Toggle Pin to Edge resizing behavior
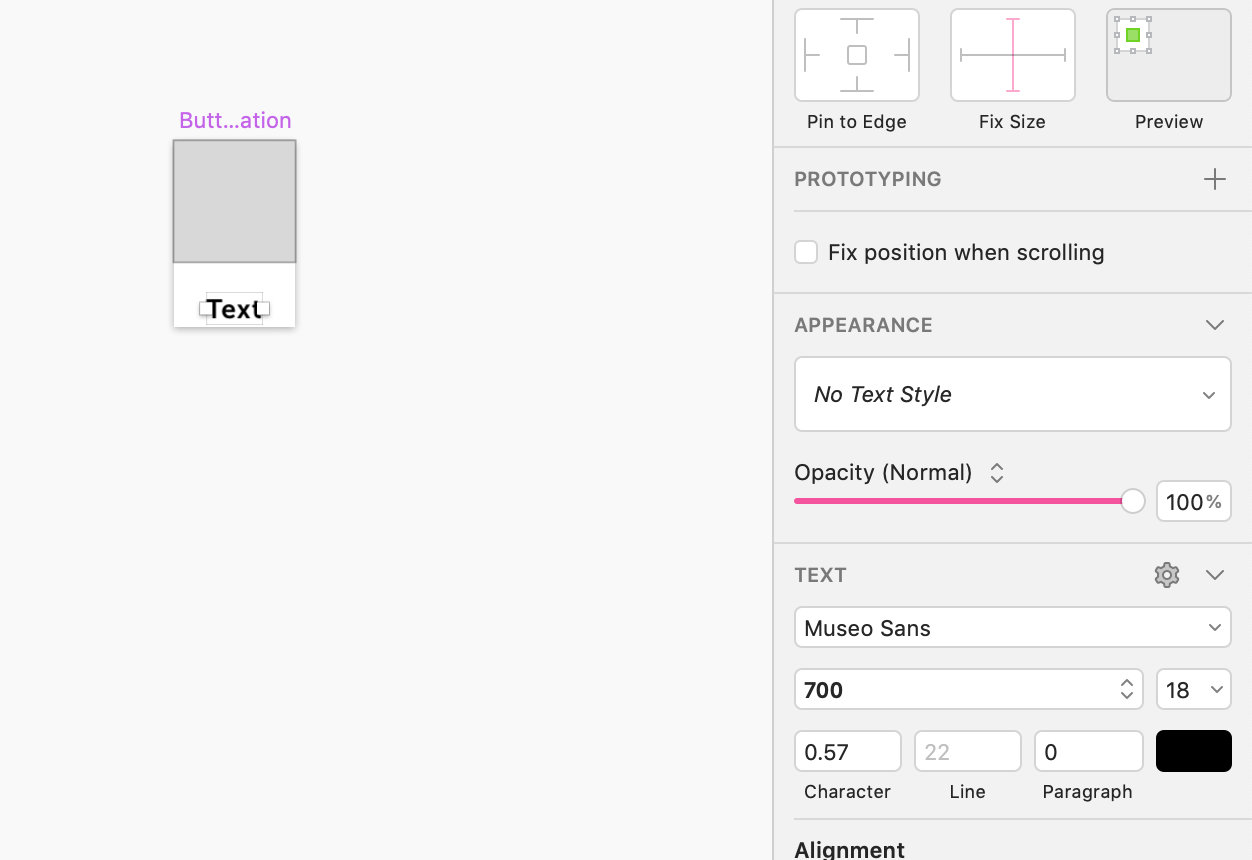This screenshot has width=1252, height=860. [x=856, y=55]
